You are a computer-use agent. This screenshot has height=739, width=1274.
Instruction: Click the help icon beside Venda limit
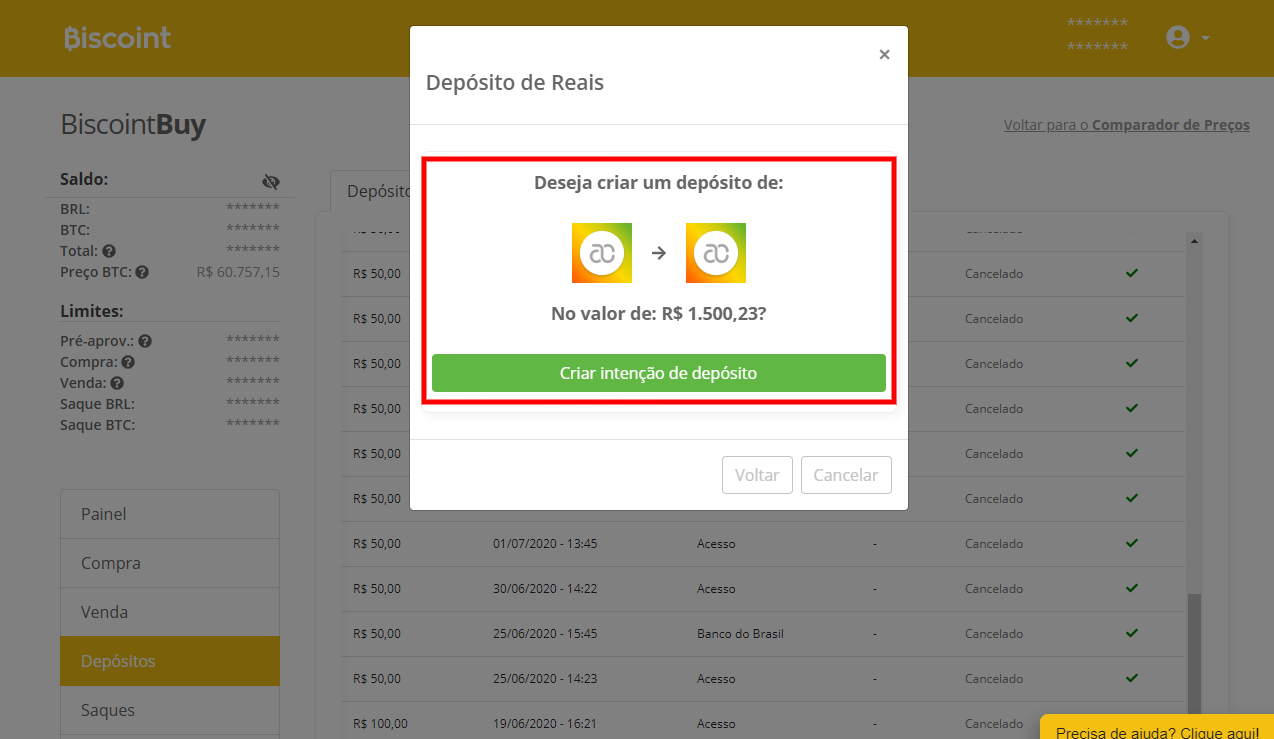pos(117,383)
